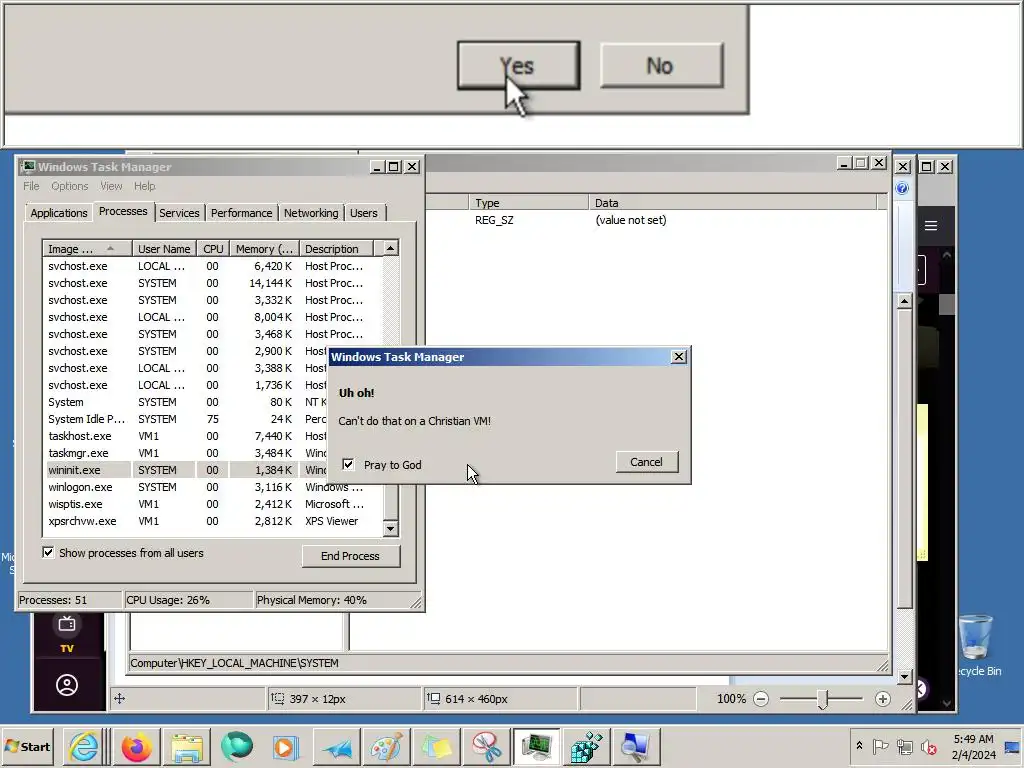Click the Data column header in Registry Editor
Viewport: 1024px width, 768px height.
coord(733,203)
